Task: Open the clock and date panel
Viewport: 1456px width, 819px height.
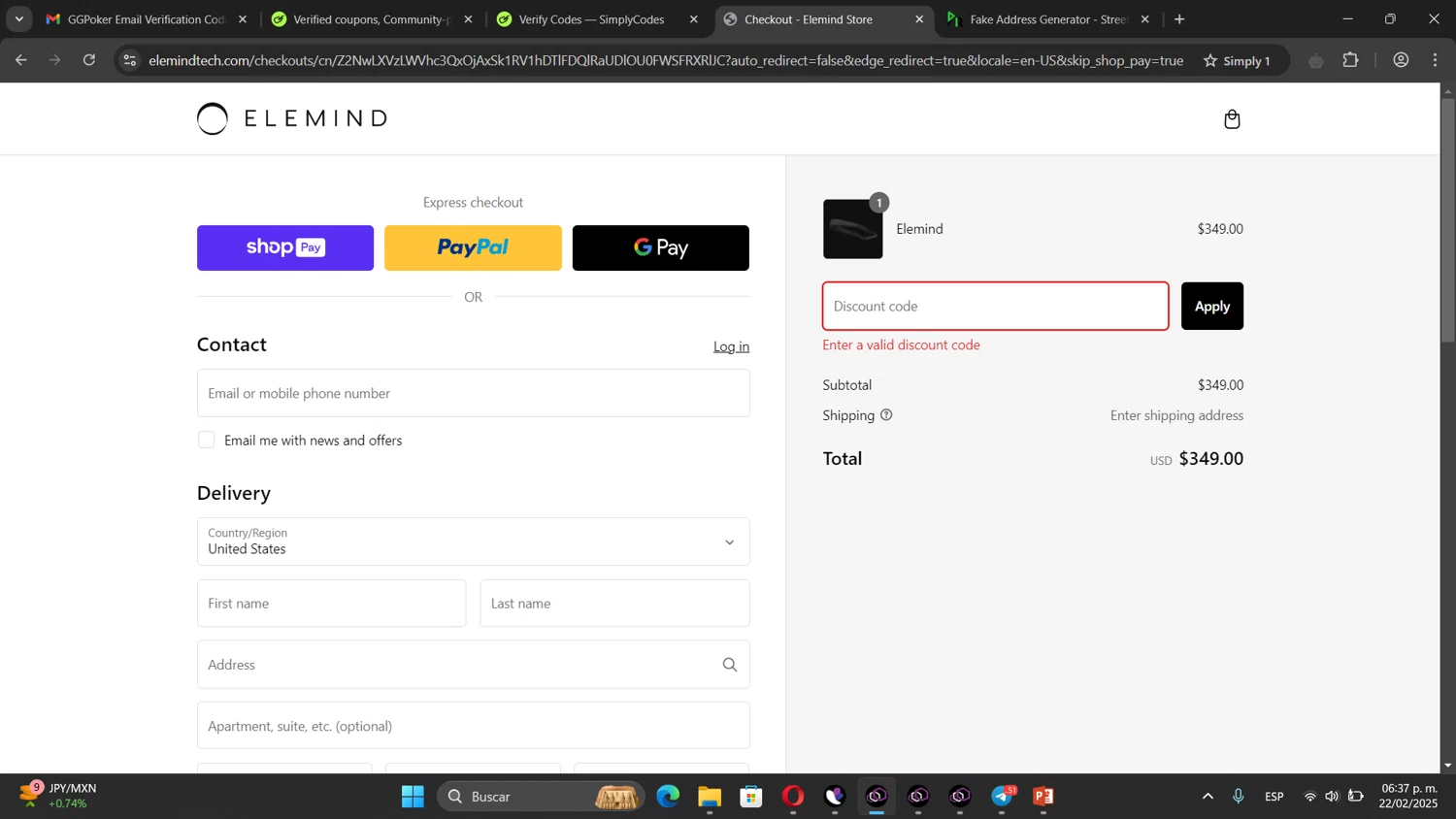Action: click(x=1408, y=796)
